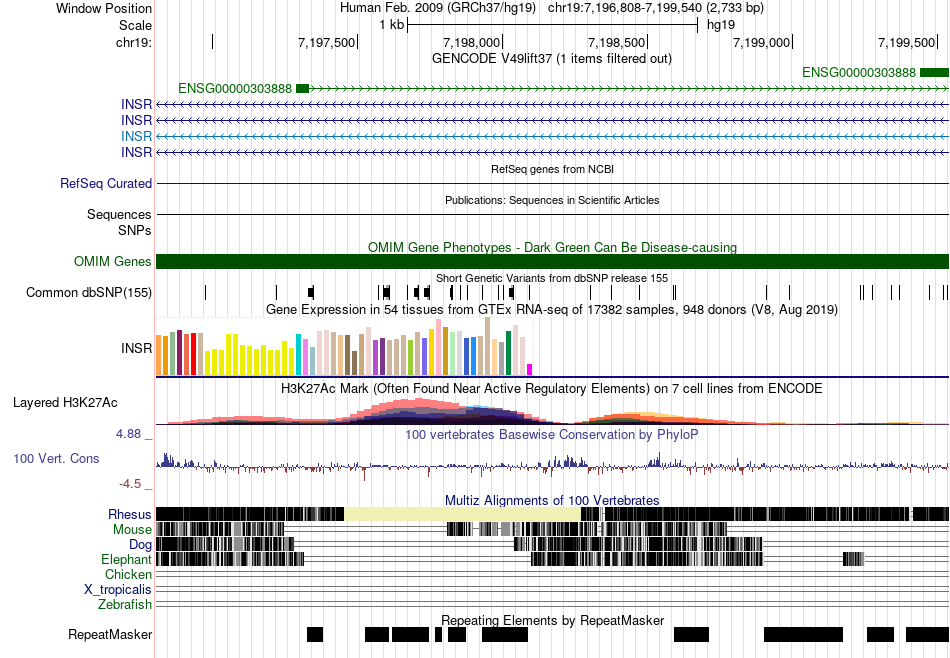Click the Window Position label
Viewport: 950px width, 658px height.
tap(104, 8)
